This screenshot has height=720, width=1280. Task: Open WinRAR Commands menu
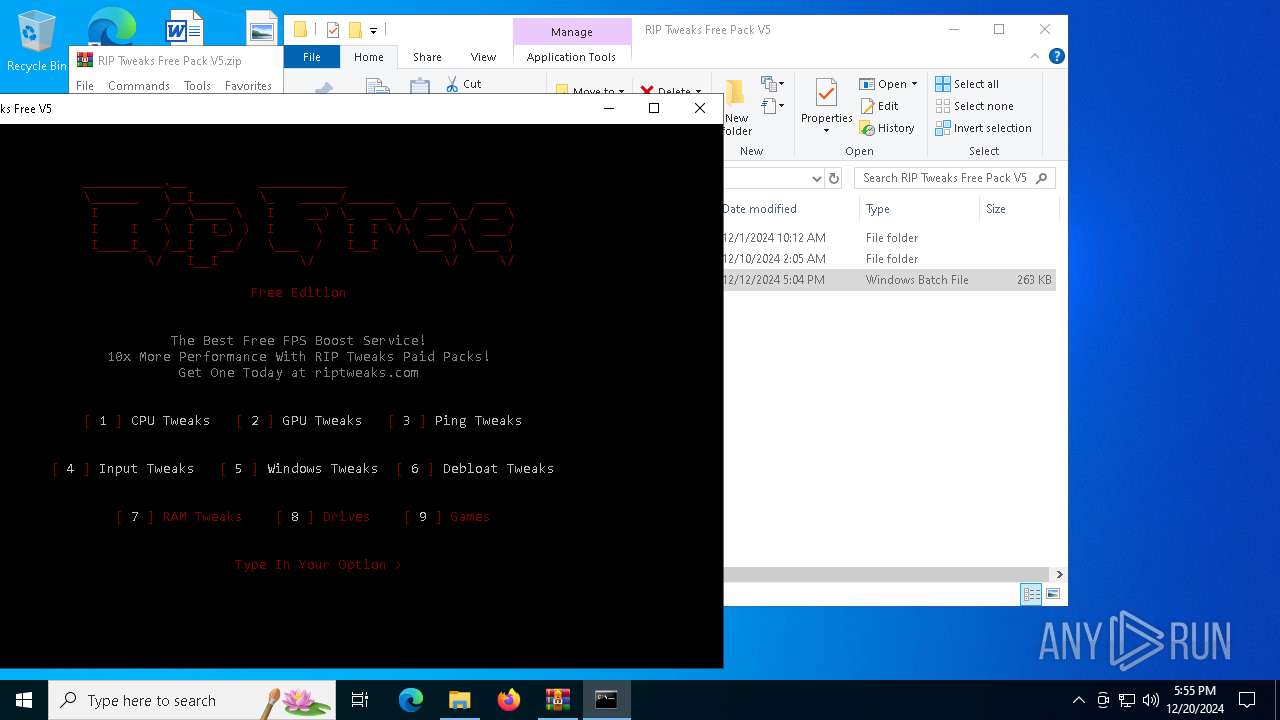139,86
